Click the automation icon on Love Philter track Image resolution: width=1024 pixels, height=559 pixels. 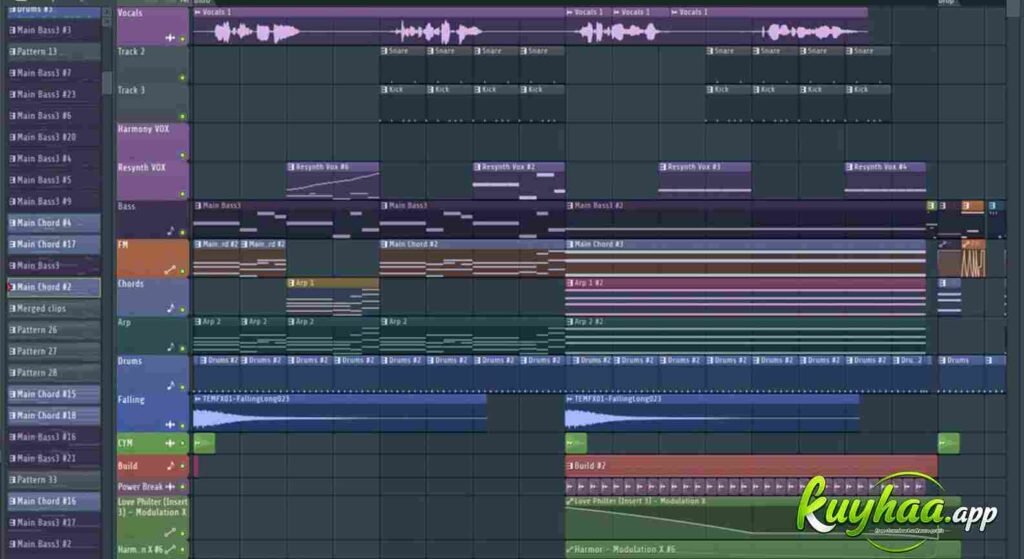(170, 532)
